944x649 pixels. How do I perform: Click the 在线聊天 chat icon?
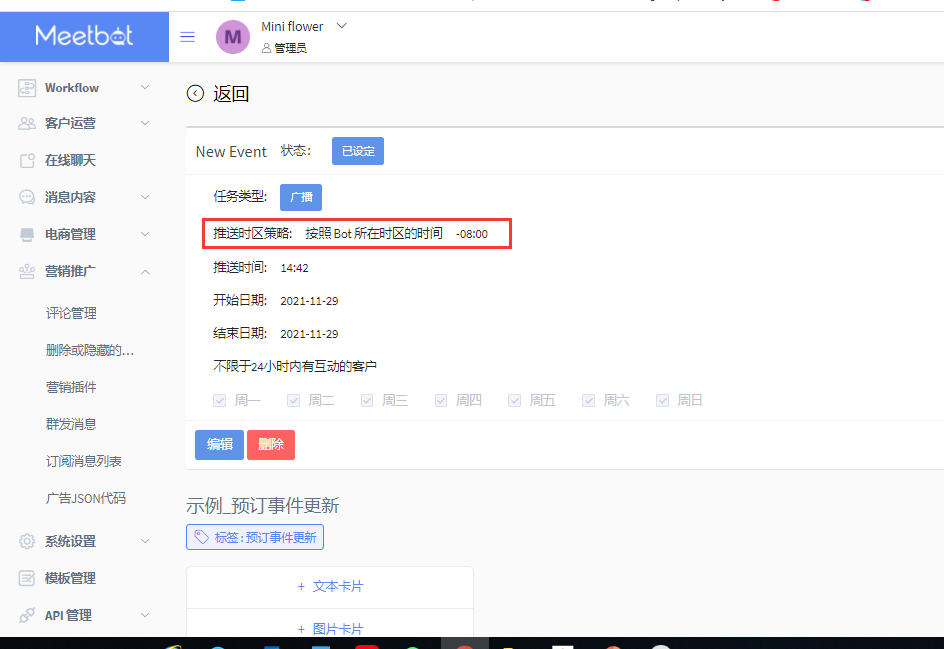point(26,160)
